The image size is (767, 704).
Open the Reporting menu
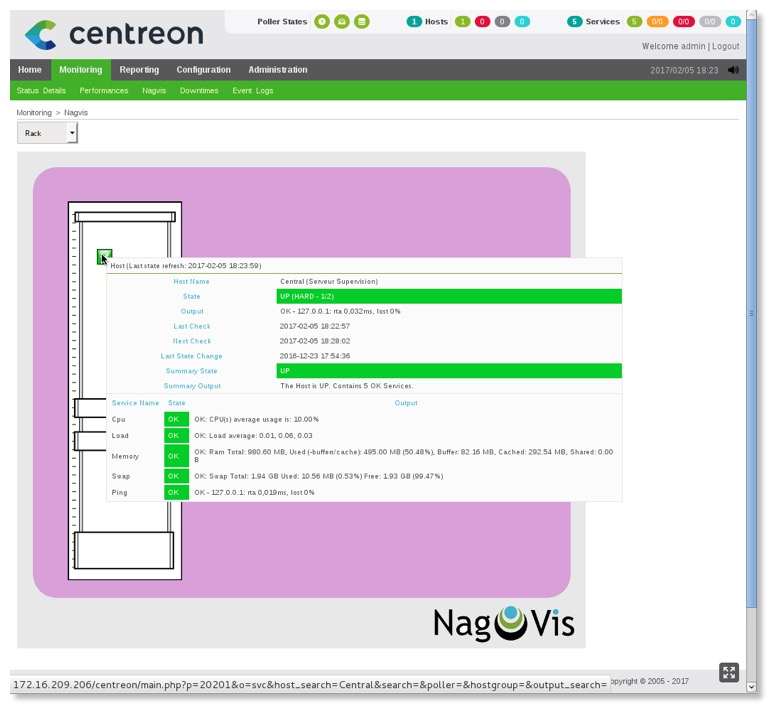[139, 70]
